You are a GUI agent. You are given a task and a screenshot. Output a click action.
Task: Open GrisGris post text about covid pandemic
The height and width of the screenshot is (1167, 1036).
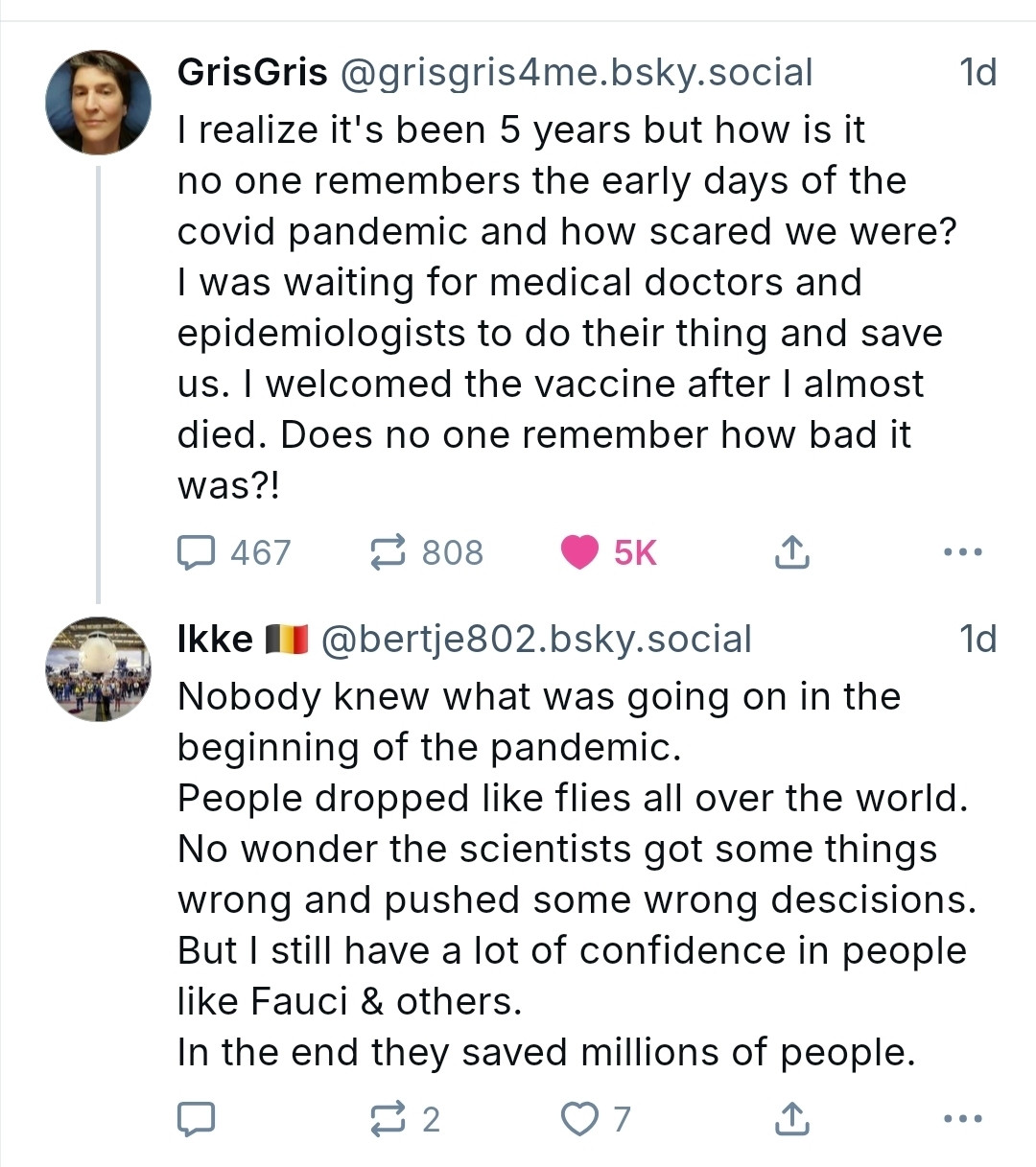point(567,307)
